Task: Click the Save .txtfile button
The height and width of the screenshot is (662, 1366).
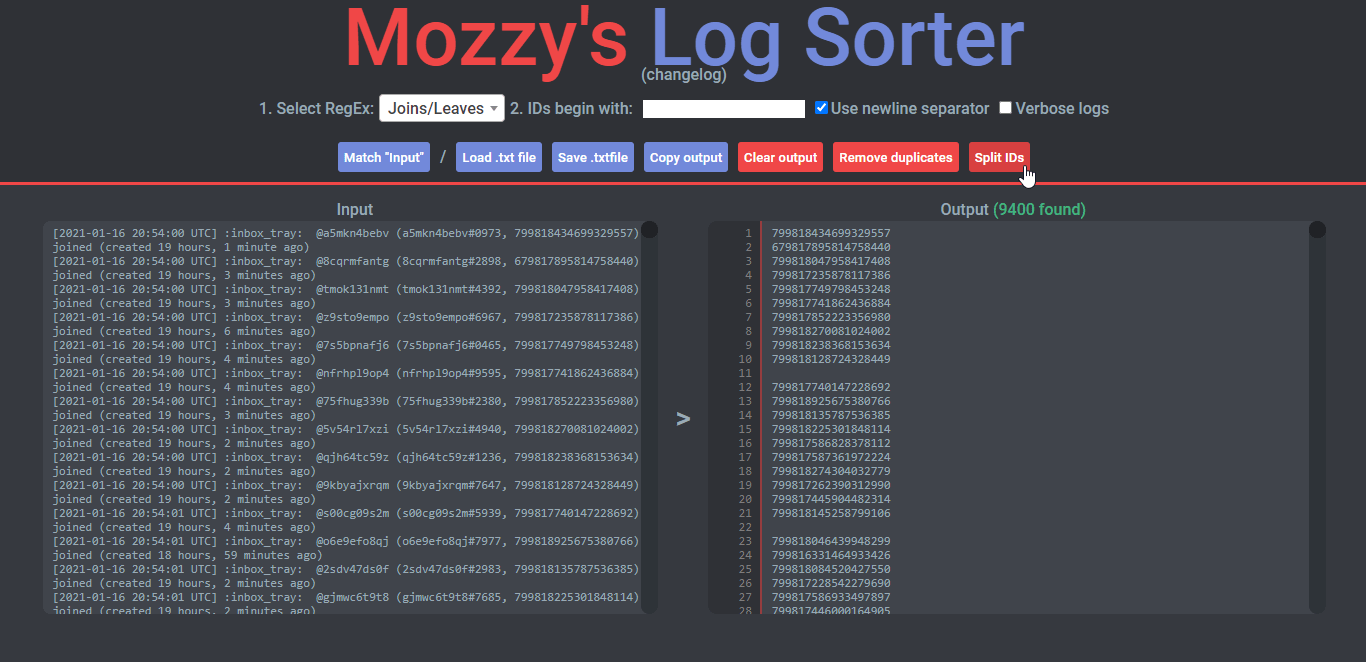Action: tap(593, 157)
